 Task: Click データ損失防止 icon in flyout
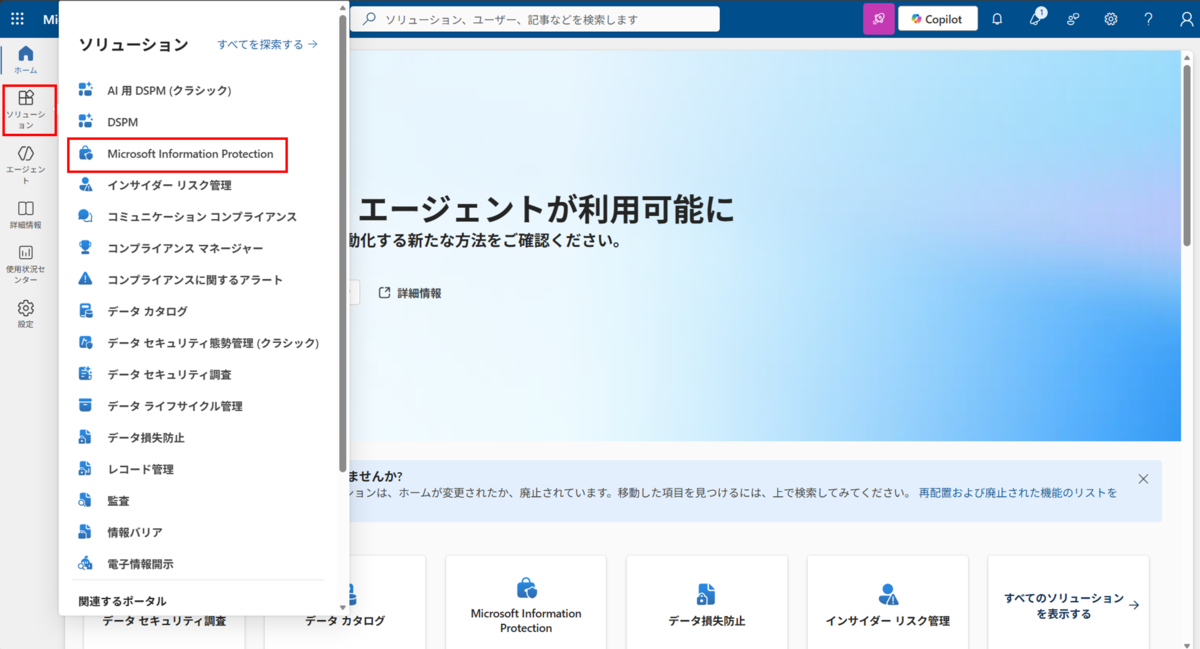pos(86,437)
